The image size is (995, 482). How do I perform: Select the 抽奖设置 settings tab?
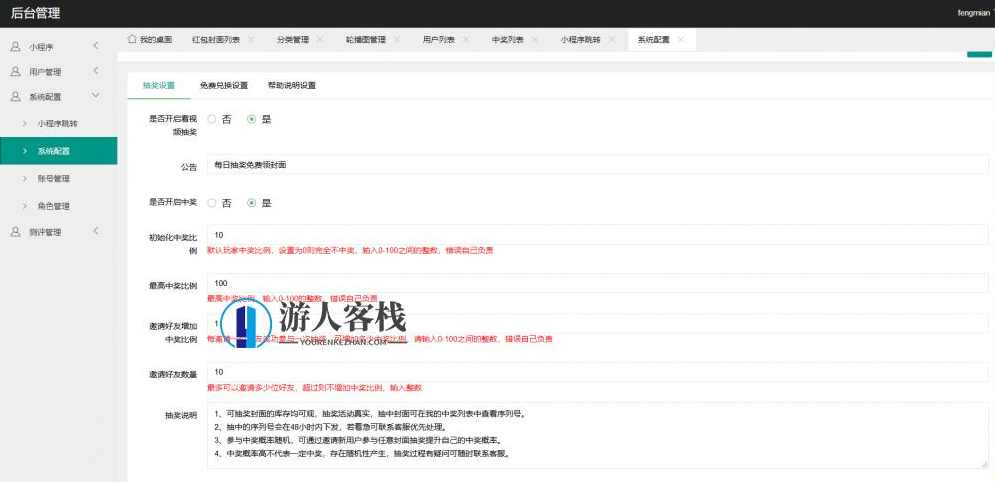[x=159, y=86]
